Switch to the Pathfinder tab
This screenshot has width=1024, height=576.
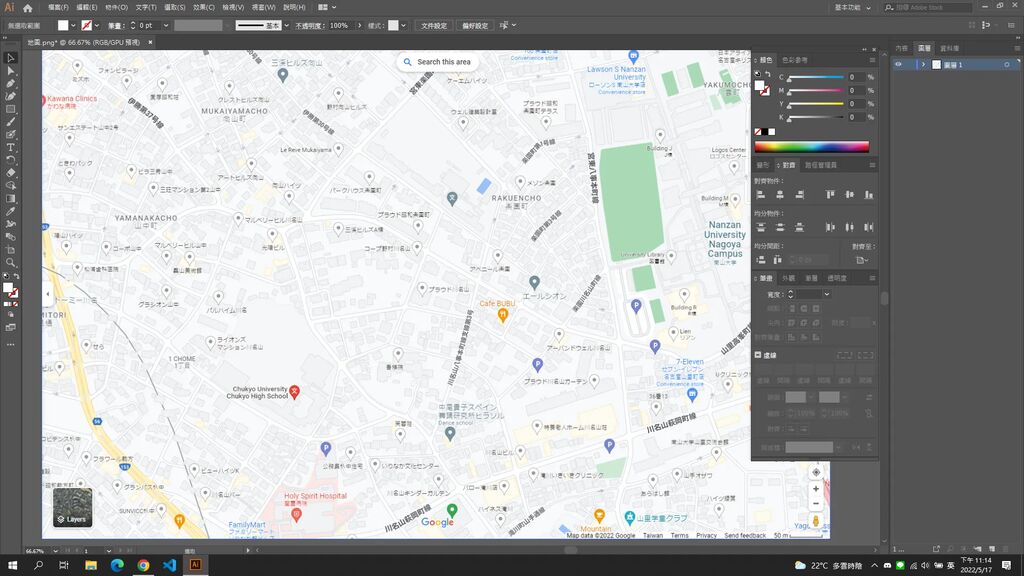[x=821, y=165]
